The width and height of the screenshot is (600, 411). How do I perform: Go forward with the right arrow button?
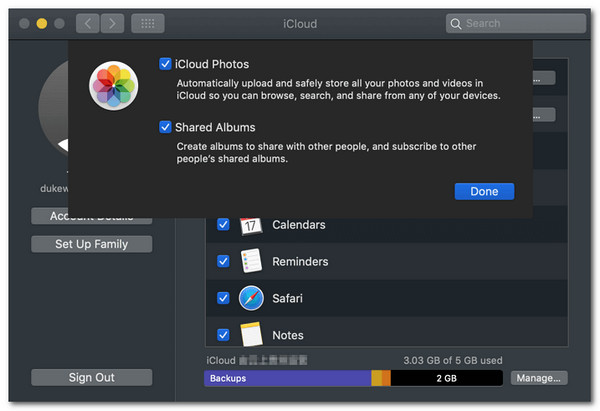tap(112, 24)
